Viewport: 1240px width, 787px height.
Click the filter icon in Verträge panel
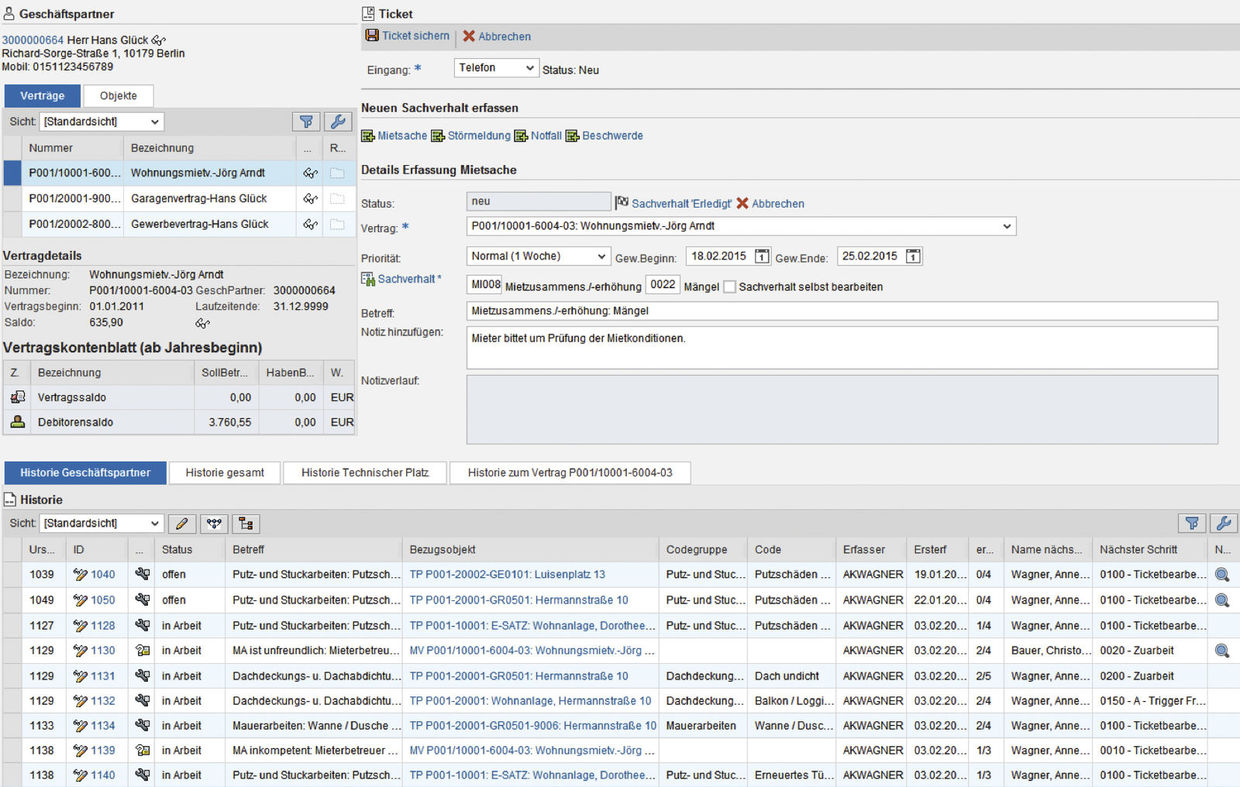306,122
